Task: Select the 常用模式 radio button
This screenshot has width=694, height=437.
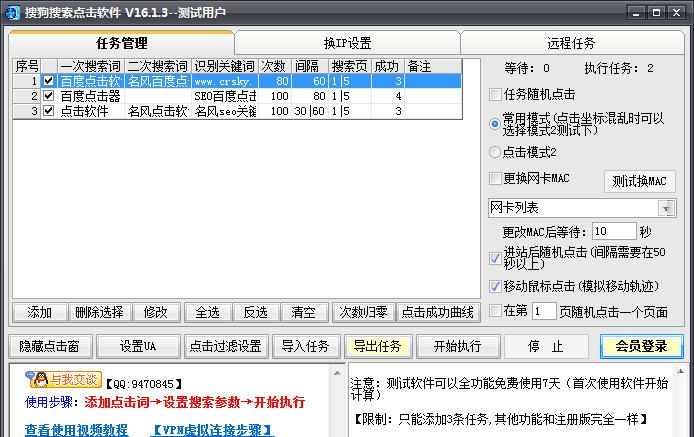Action: pos(495,124)
